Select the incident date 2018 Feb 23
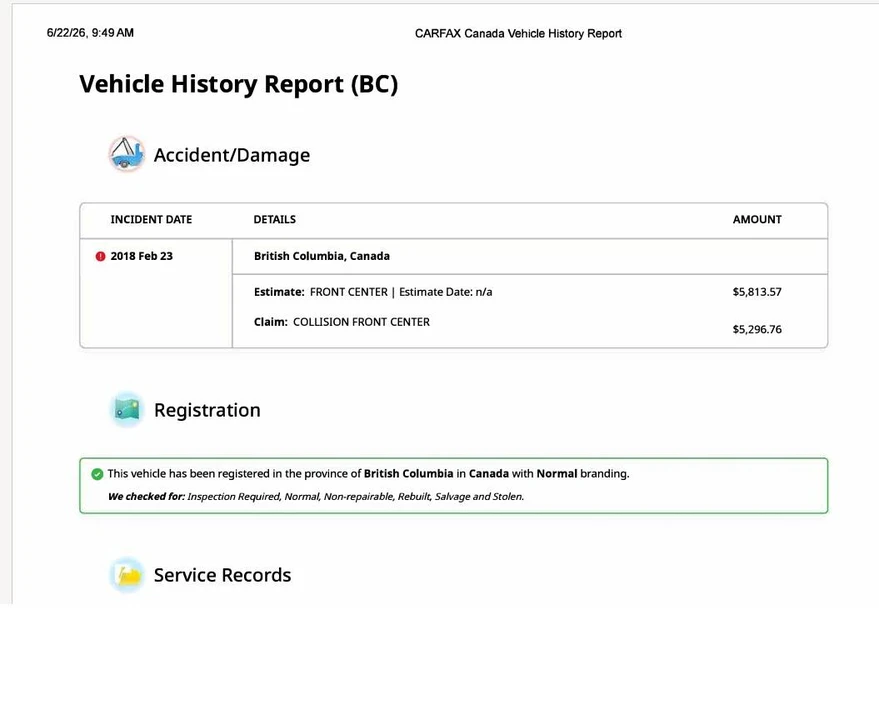Screen dimensions: 879x720 (x=141, y=256)
